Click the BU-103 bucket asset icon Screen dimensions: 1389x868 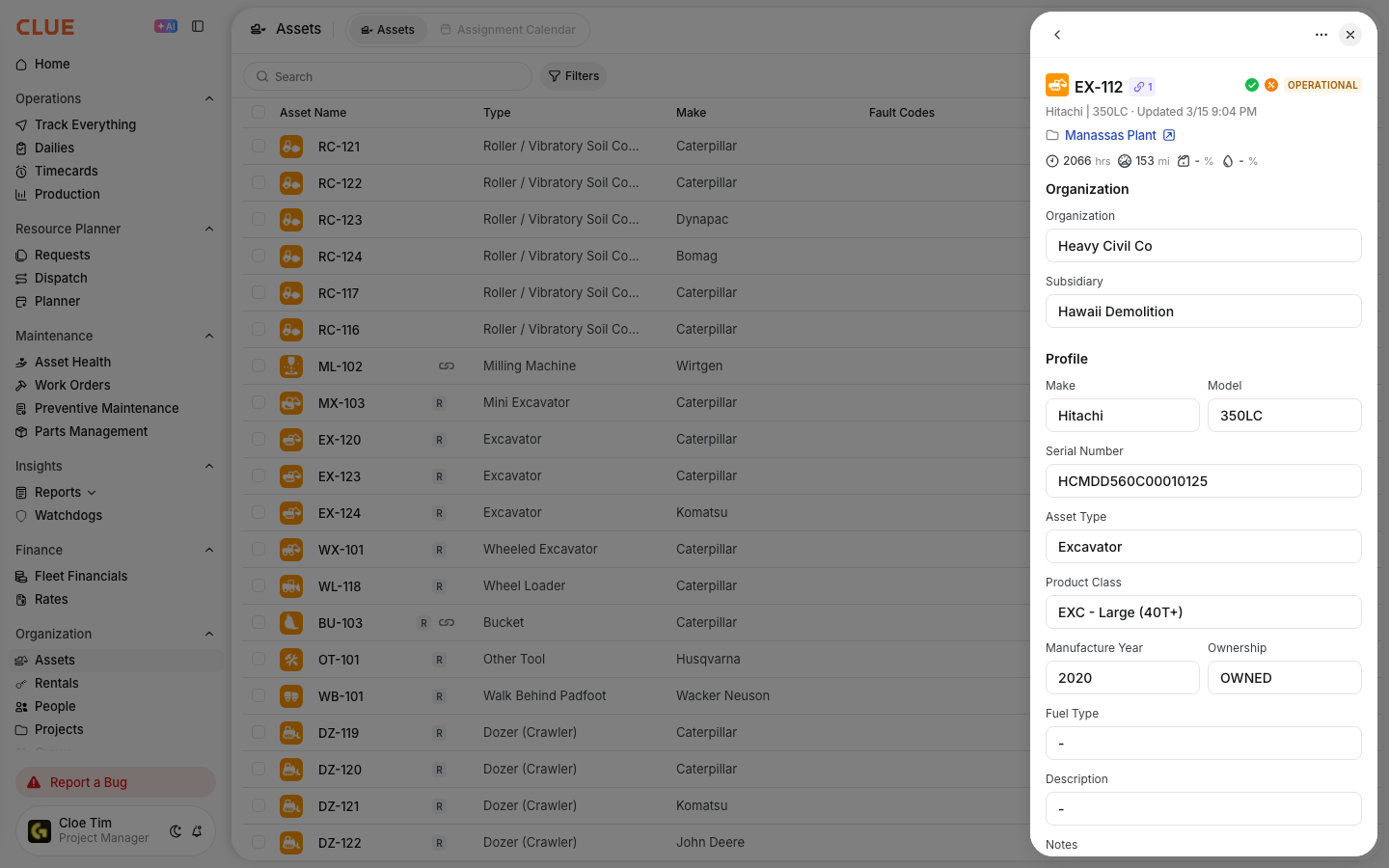click(291, 623)
